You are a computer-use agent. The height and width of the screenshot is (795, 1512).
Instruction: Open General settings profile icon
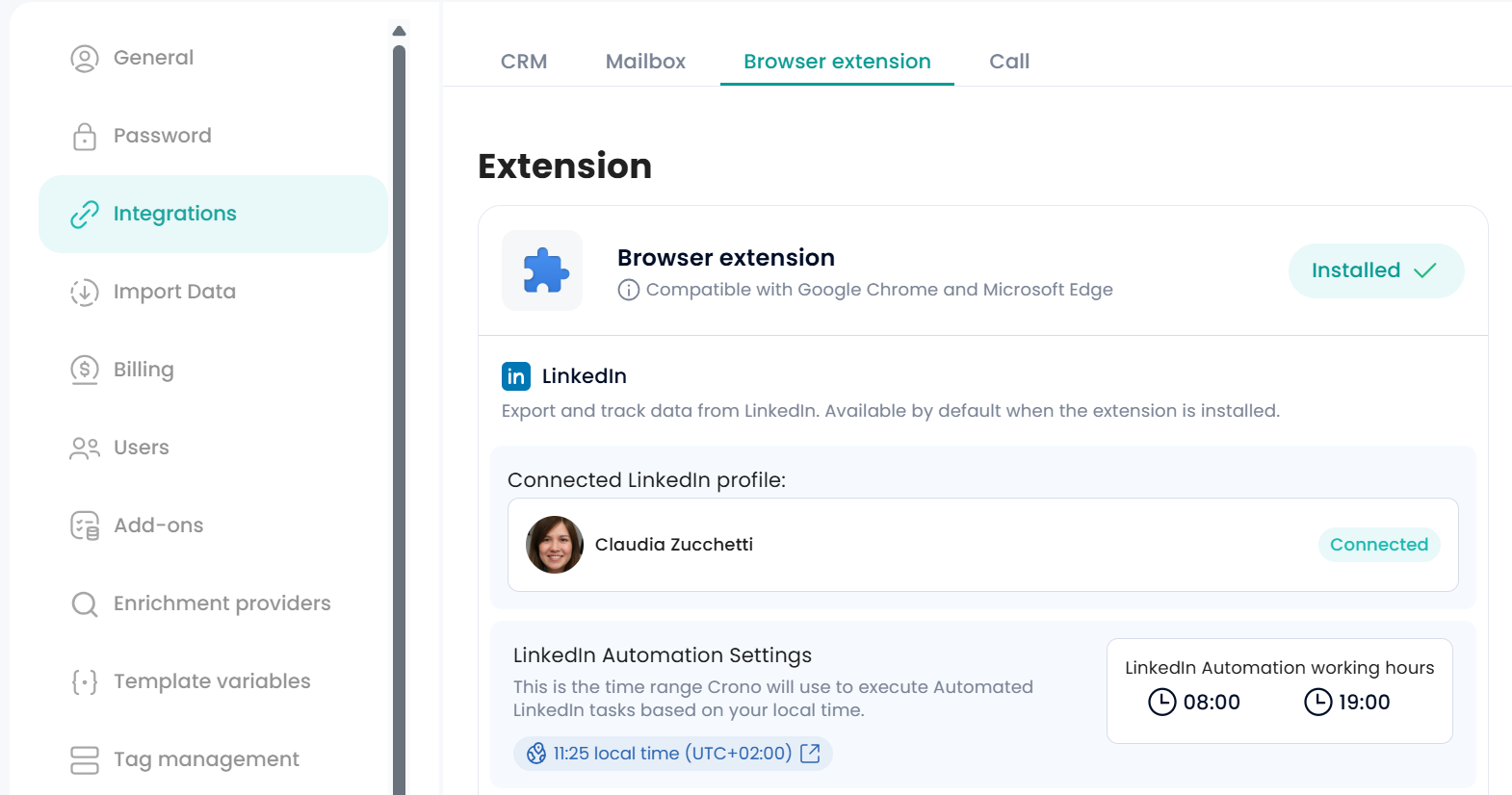[85, 59]
